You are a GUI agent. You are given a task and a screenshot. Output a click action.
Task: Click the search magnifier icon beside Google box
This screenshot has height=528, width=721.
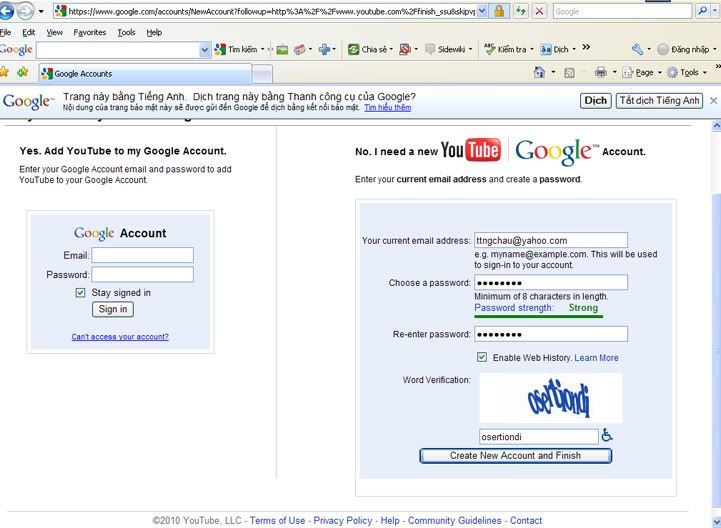pyautogui.click(x=702, y=11)
